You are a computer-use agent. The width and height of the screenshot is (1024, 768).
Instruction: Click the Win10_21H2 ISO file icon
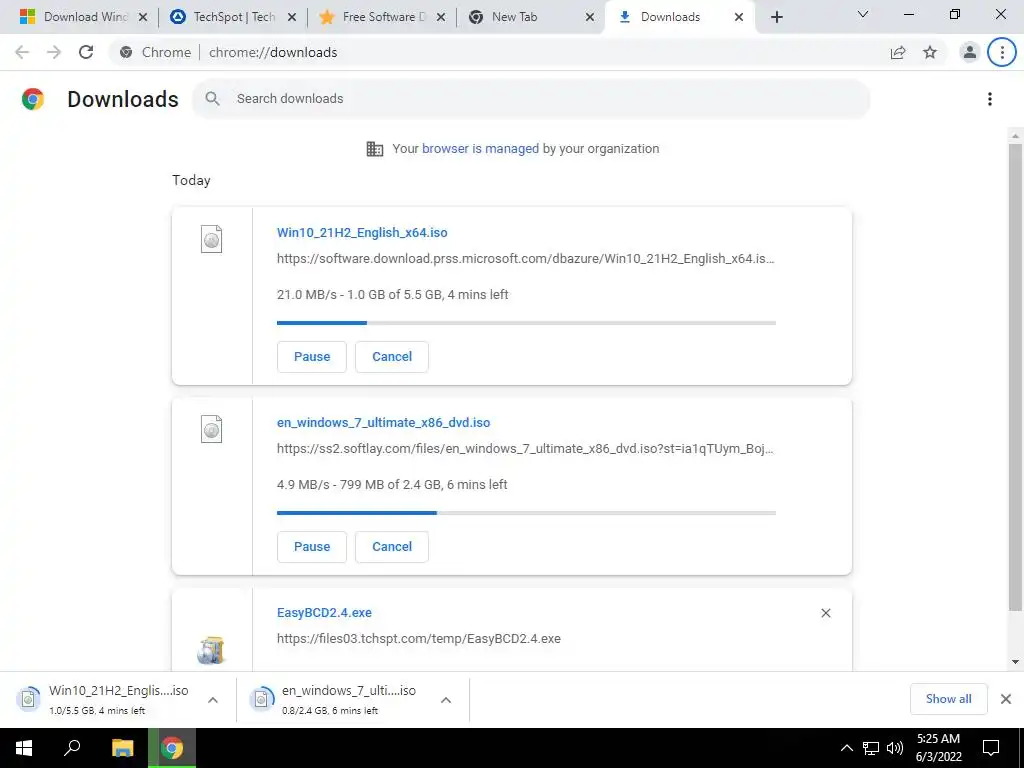point(212,239)
